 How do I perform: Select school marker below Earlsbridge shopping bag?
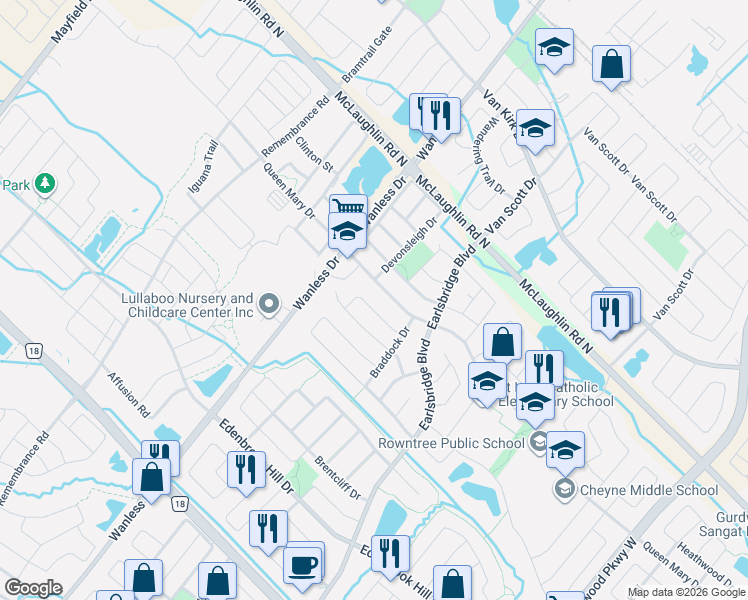tap(487, 383)
